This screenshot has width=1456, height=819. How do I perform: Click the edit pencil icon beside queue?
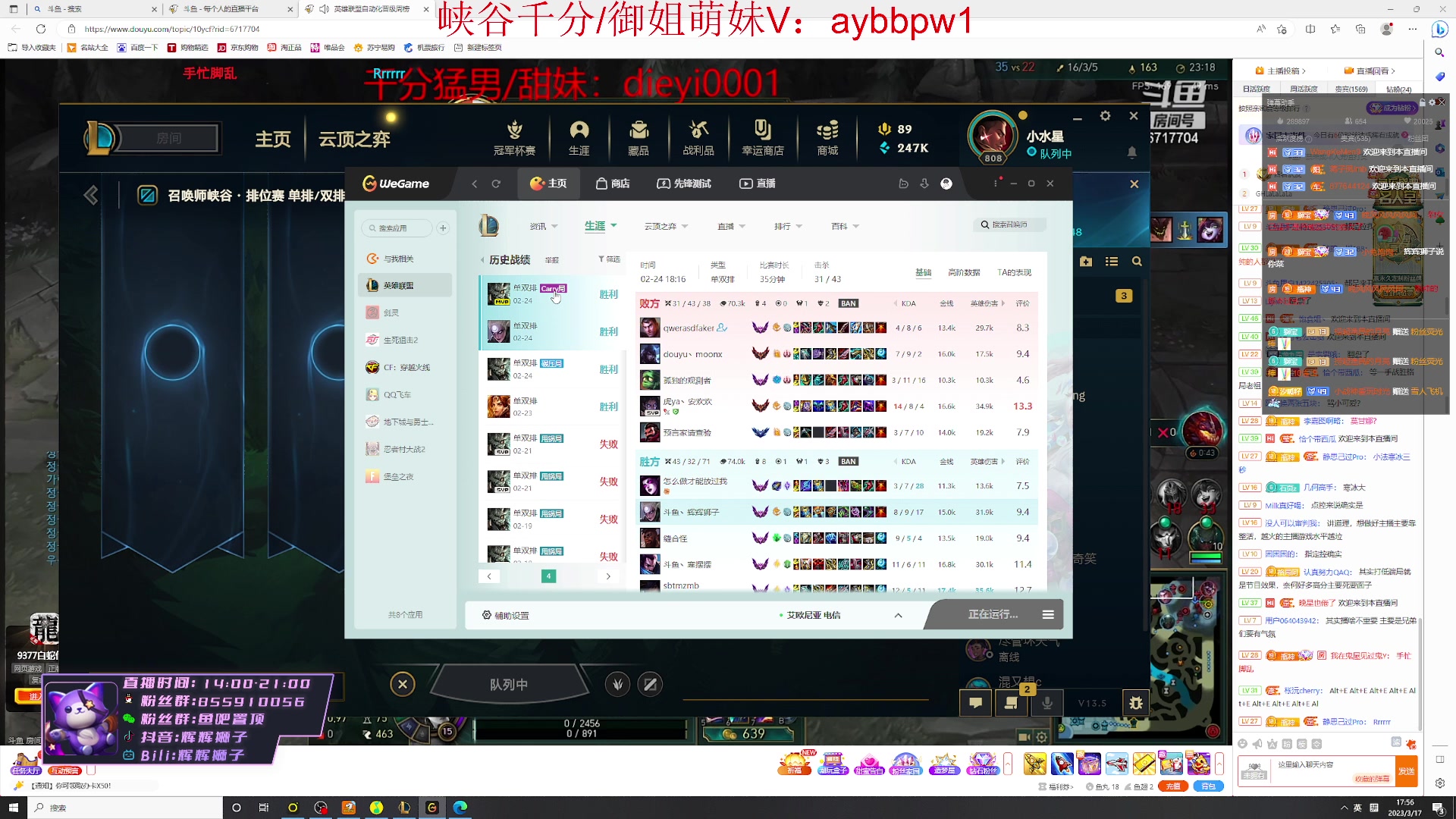[650, 684]
